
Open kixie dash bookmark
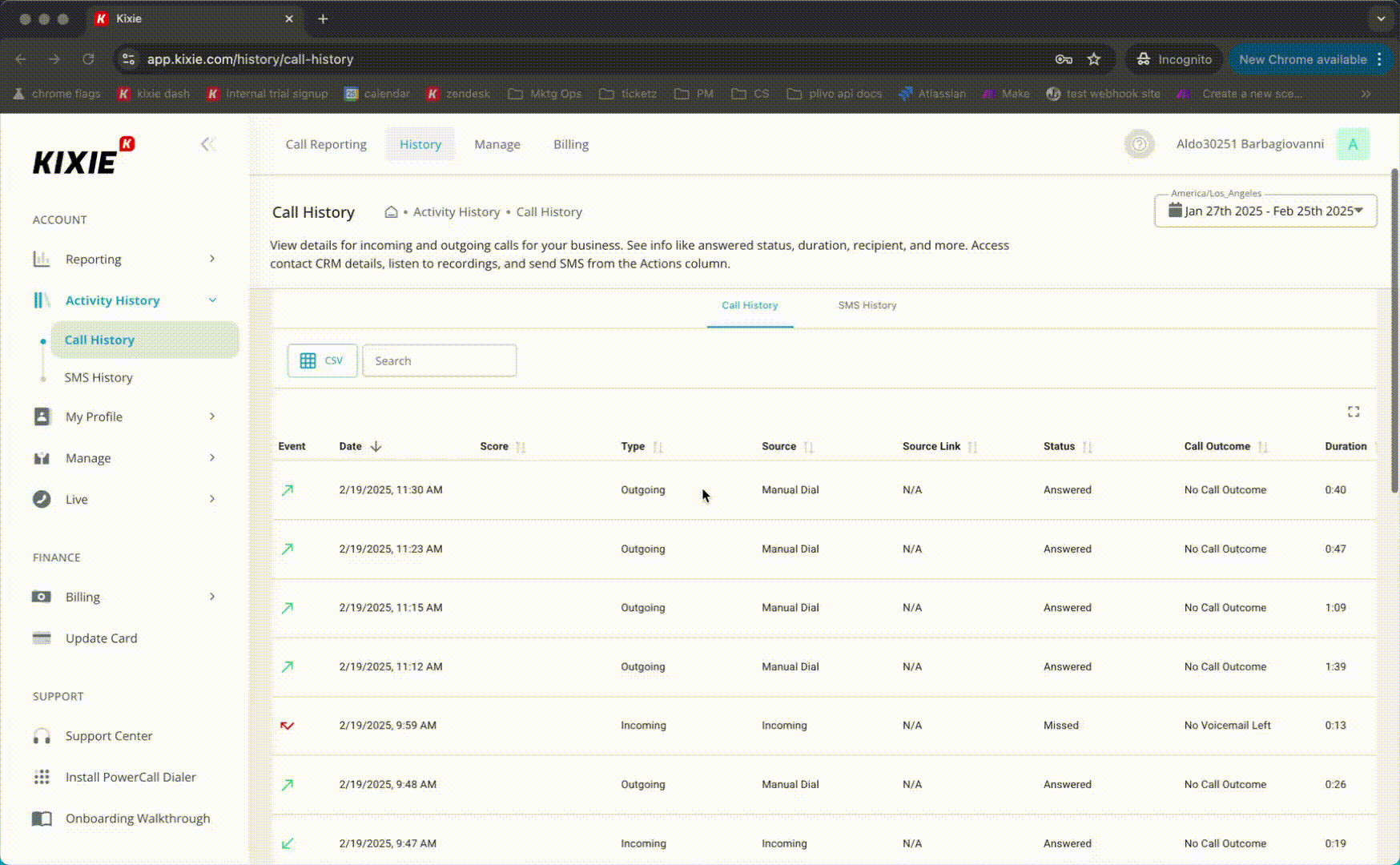pos(154,94)
